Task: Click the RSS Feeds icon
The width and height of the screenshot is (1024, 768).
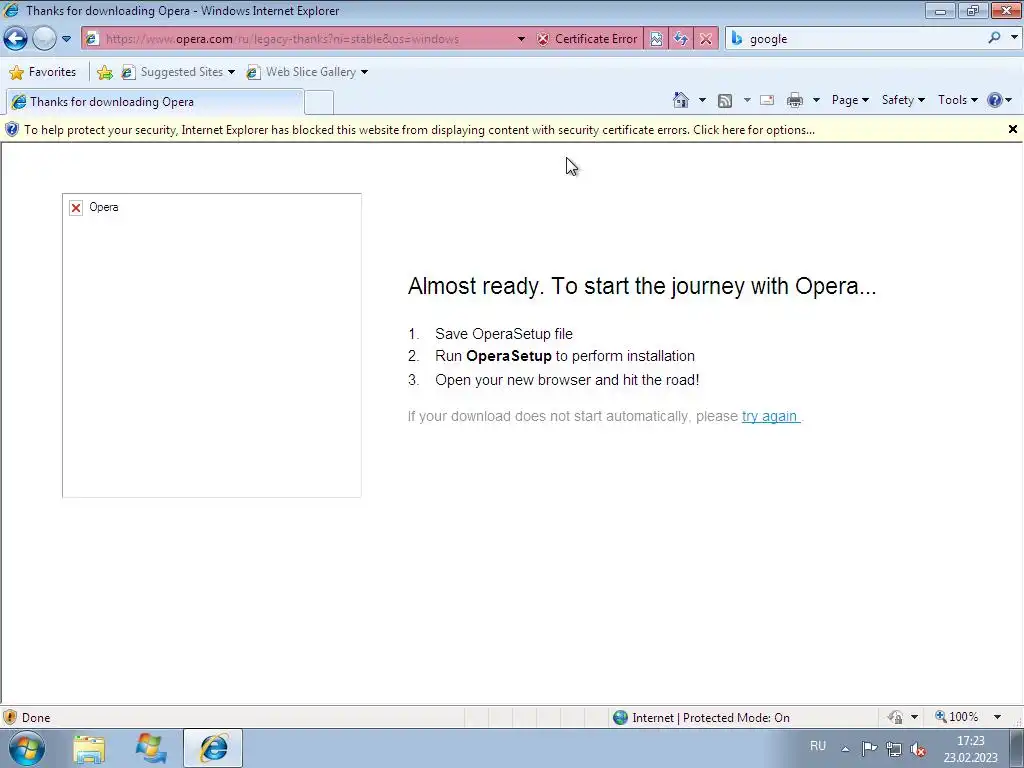Action: pyautogui.click(x=725, y=100)
